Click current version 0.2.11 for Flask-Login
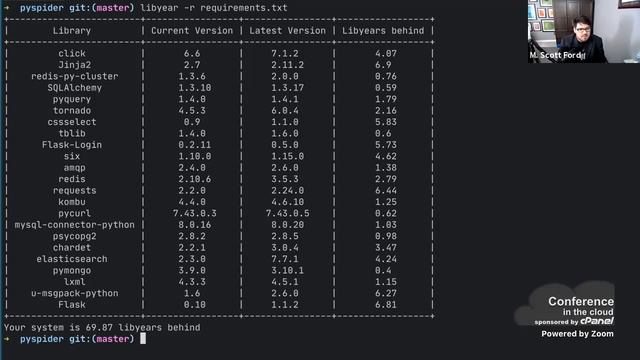The image size is (640, 360). (195, 145)
